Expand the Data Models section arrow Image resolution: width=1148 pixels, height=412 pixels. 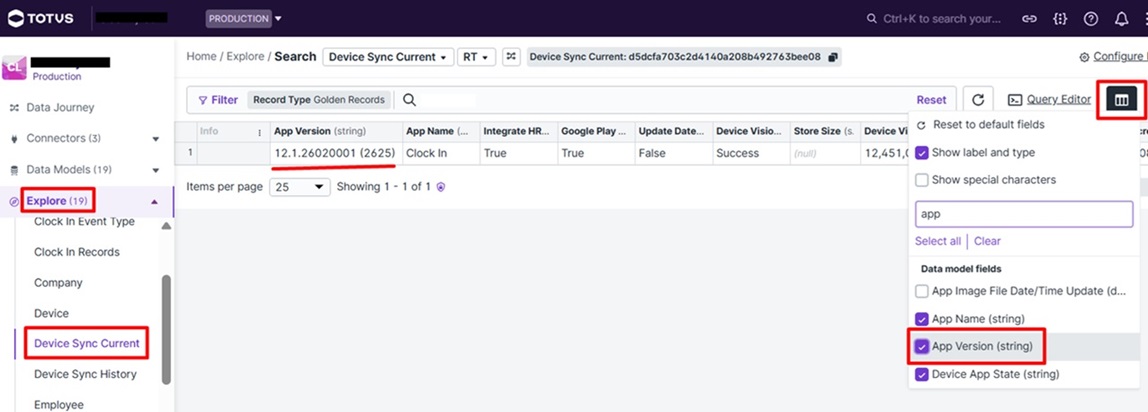click(155, 170)
